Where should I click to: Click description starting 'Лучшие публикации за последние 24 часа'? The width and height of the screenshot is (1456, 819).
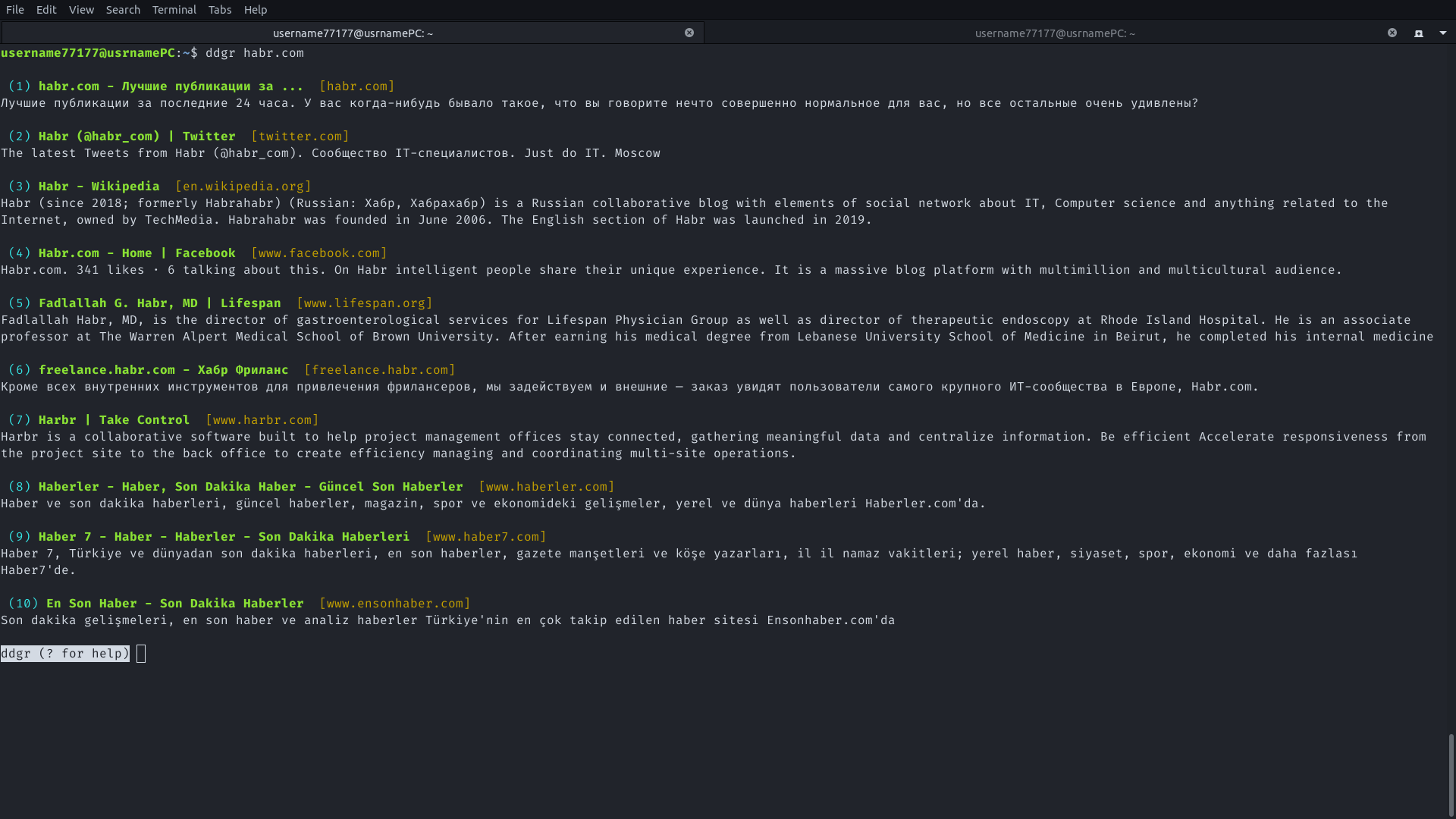[x=600, y=103]
